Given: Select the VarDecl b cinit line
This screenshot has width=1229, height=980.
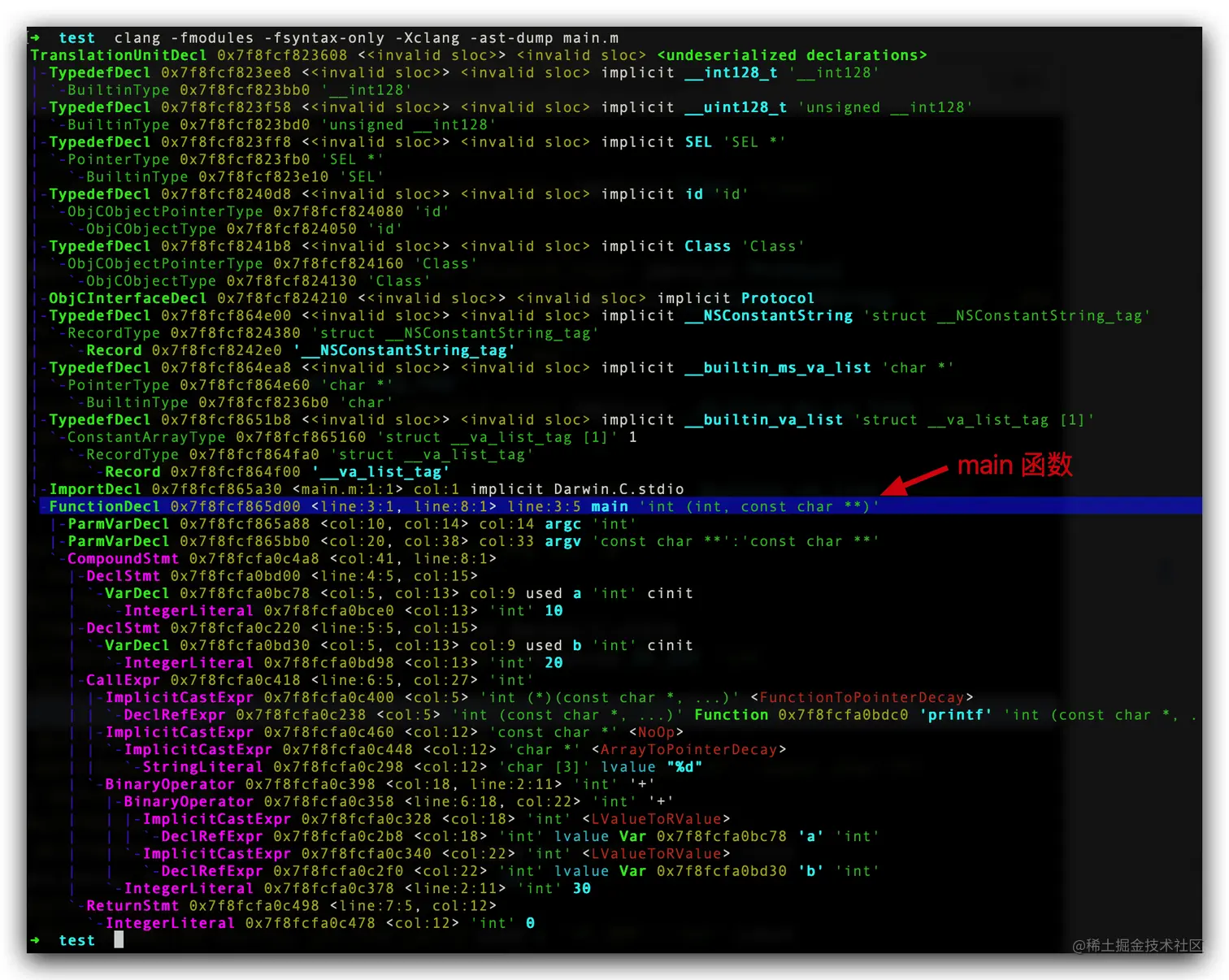Looking at the screenshot, I should [325, 644].
